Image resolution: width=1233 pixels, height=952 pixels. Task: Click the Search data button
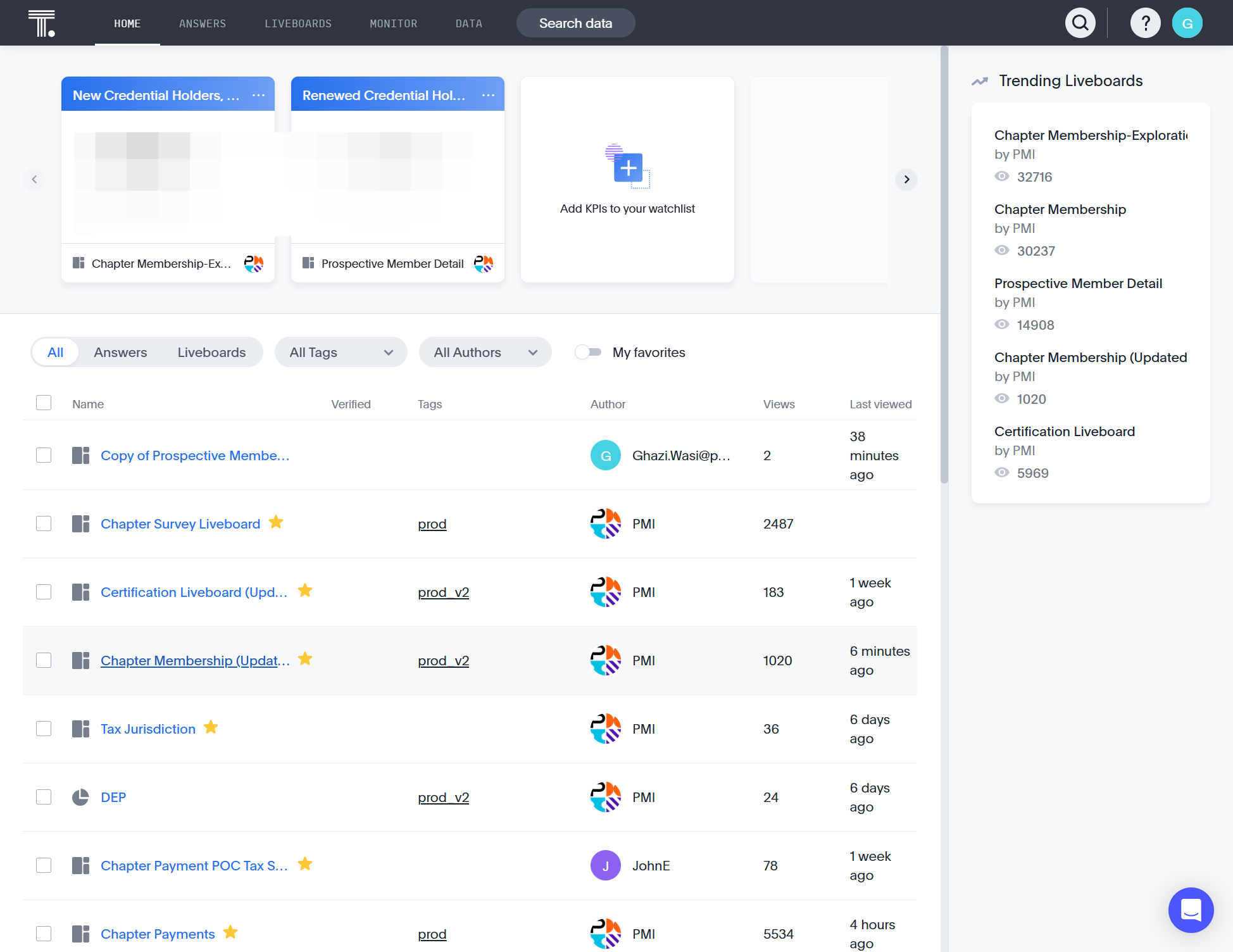[576, 23]
